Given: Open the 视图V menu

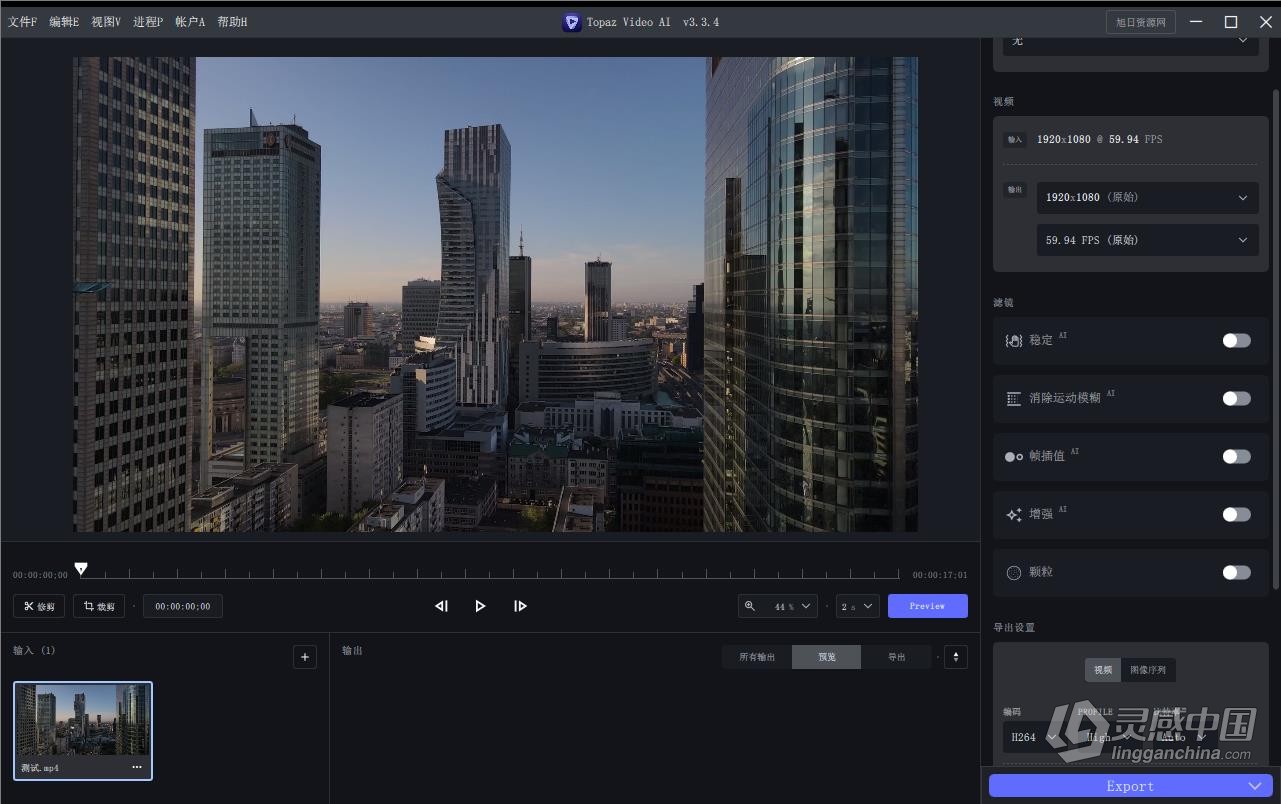Looking at the screenshot, I should [x=106, y=22].
